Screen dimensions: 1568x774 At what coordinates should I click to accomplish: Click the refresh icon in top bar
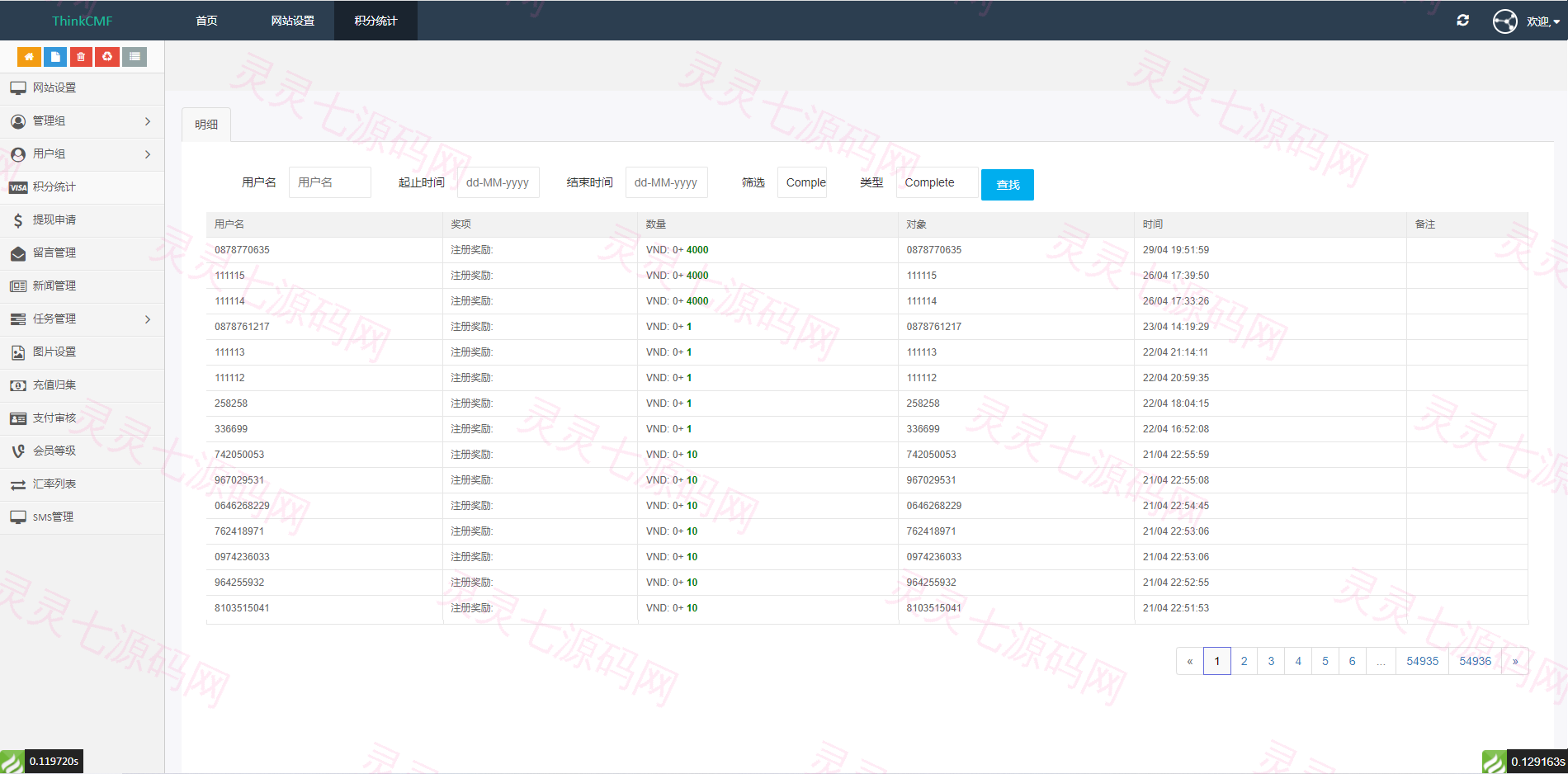(1462, 21)
